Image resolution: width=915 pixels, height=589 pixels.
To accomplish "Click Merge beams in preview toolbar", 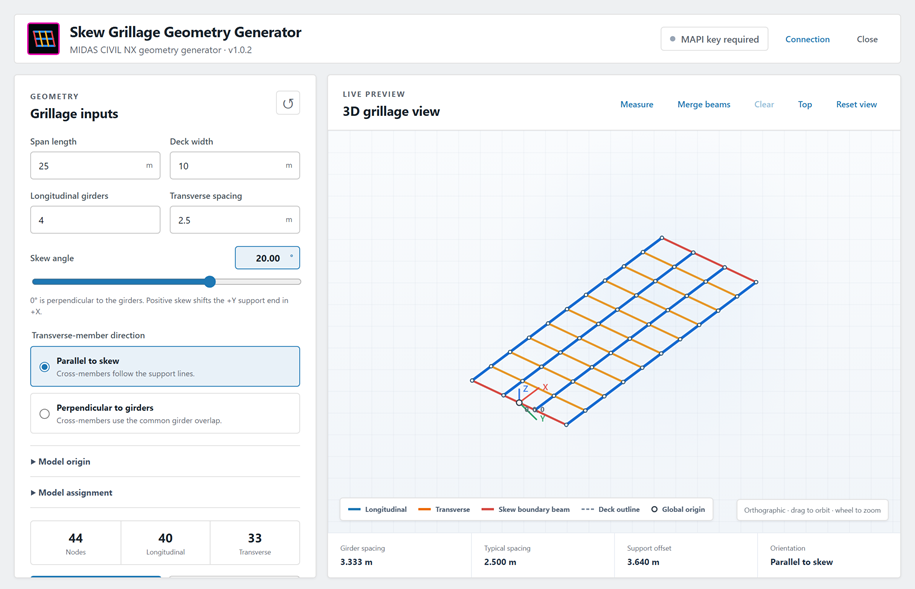I will [704, 104].
